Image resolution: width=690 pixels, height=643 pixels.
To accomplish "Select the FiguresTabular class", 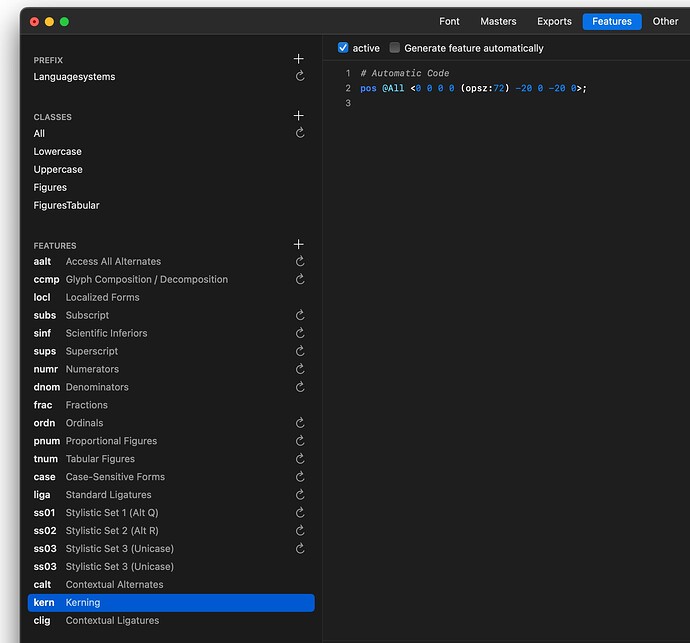I will point(66,205).
